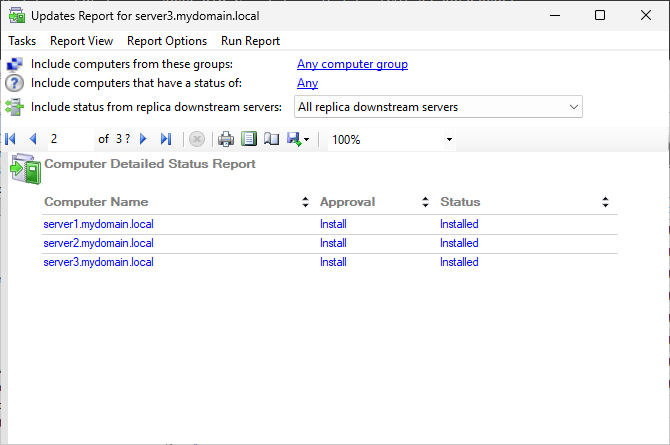The image size is (670, 445).
Task: Jump to last report page
Action: click(166, 139)
